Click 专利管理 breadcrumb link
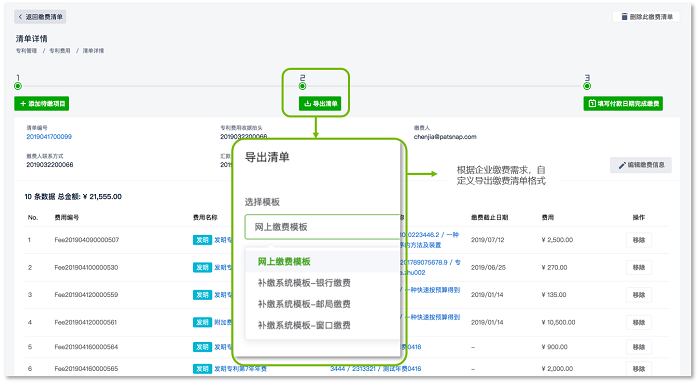The image size is (700, 386). [27, 51]
